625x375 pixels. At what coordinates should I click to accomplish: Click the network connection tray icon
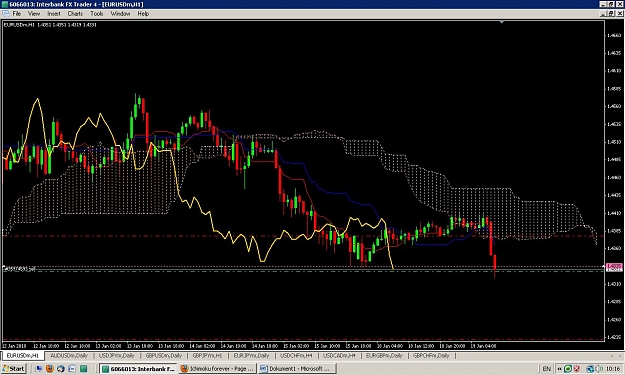point(590,369)
